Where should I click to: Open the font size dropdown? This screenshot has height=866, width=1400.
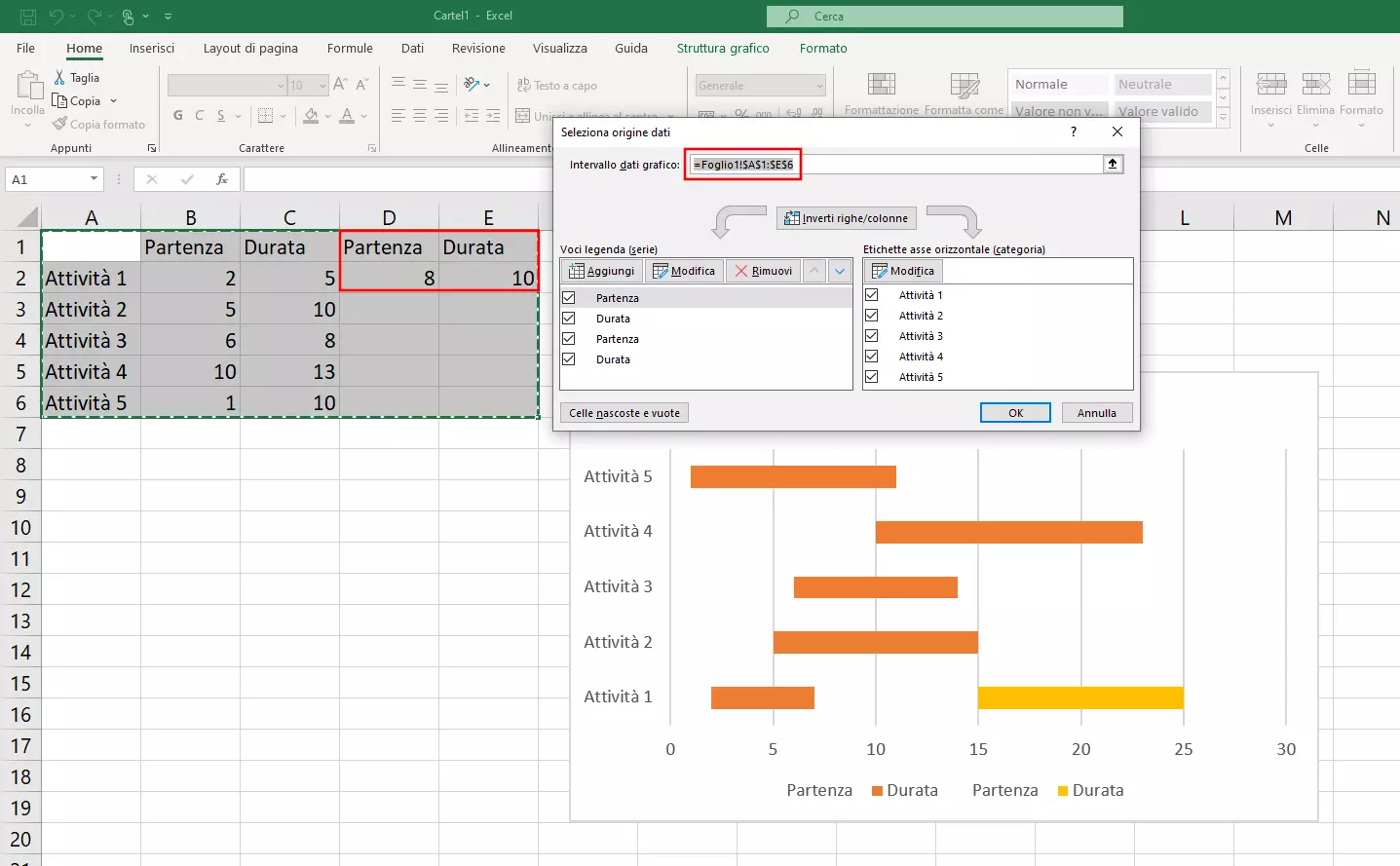click(x=322, y=85)
